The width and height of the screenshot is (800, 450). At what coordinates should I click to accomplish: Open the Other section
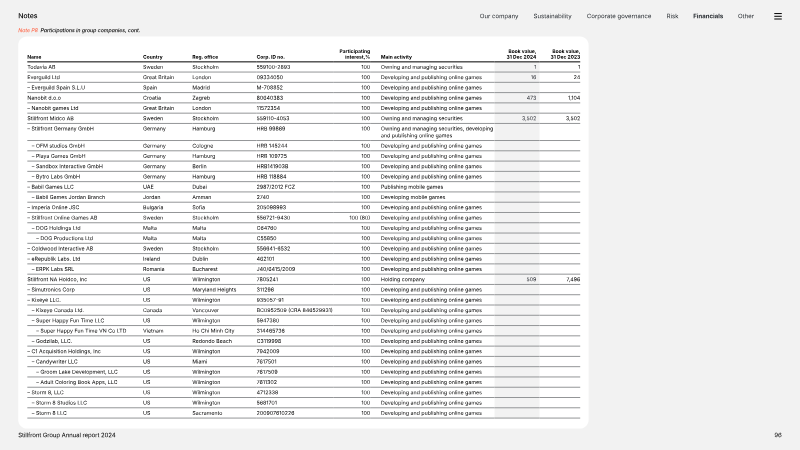(745, 16)
